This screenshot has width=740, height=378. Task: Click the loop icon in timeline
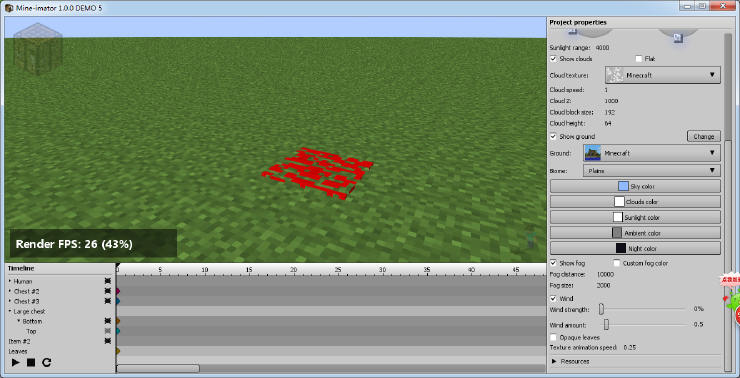[46, 362]
